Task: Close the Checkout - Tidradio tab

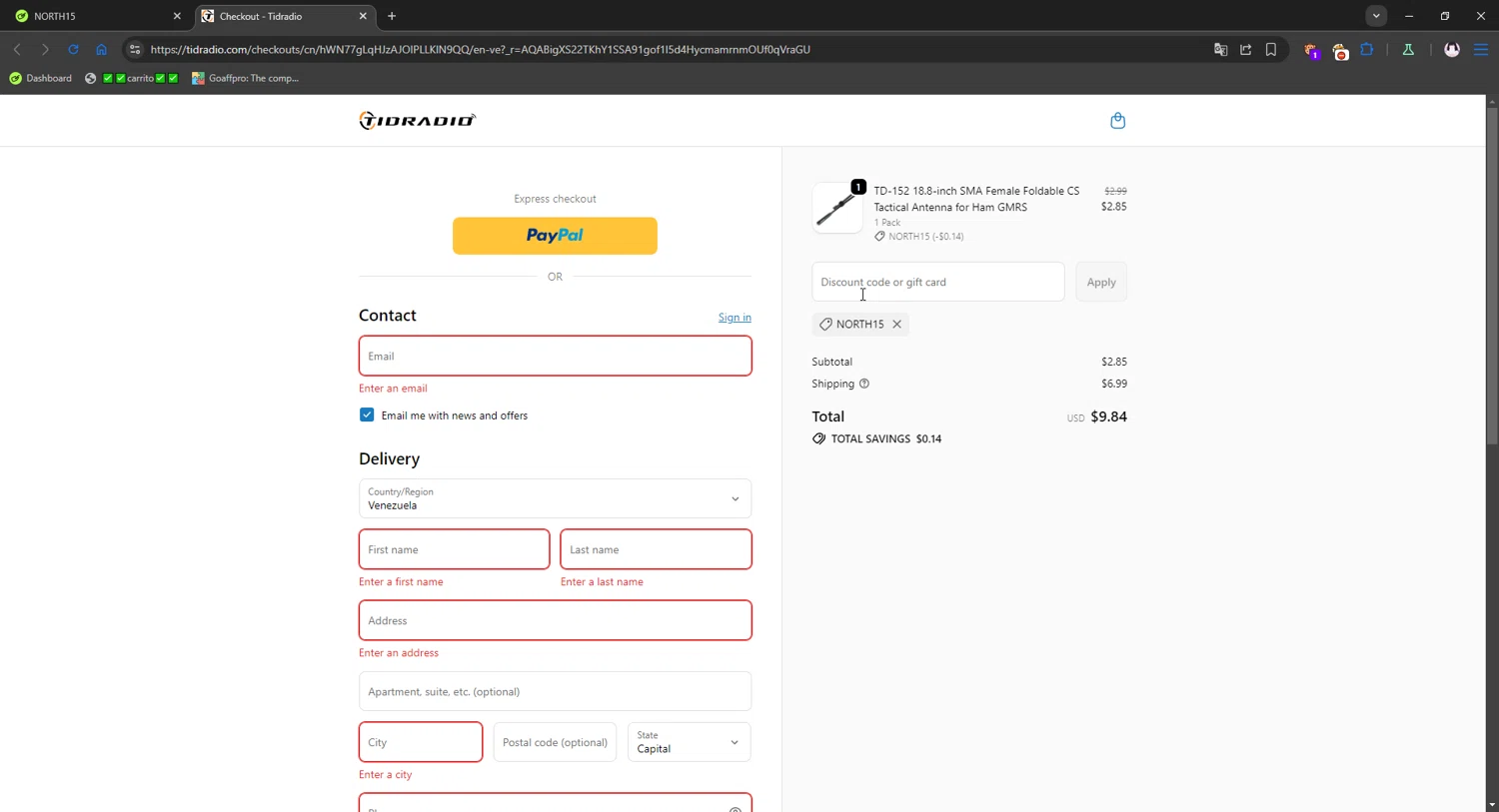Action: click(363, 16)
